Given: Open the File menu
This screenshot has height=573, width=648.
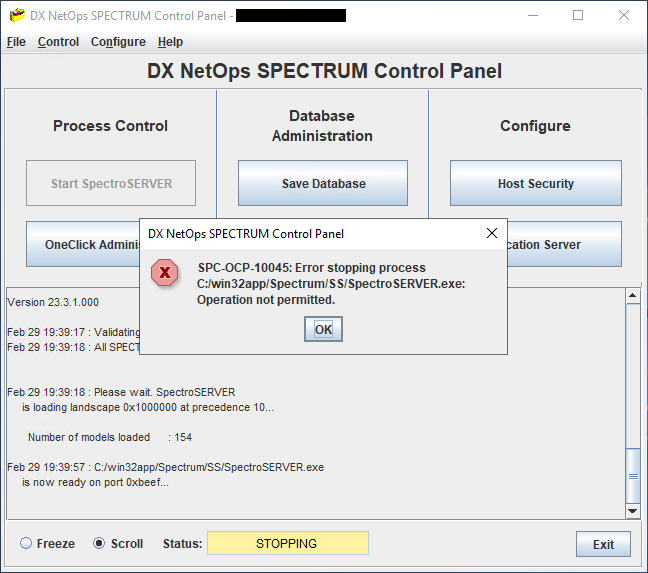Looking at the screenshot, I should pos(16,42).
